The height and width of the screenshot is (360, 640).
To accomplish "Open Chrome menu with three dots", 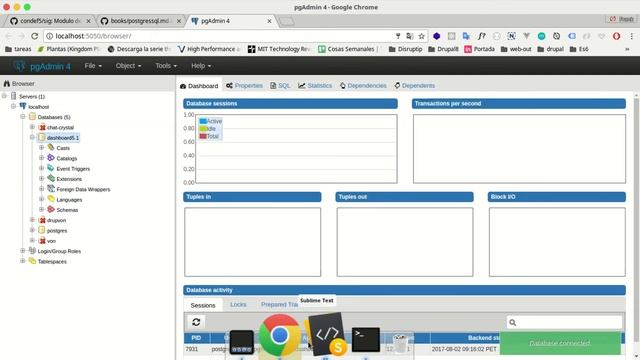I will point(631,36).
